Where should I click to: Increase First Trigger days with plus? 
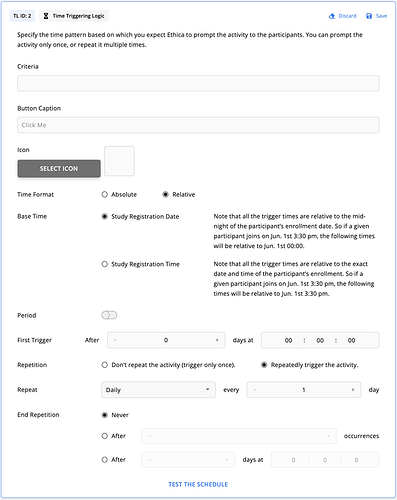(x=217, y=340)
